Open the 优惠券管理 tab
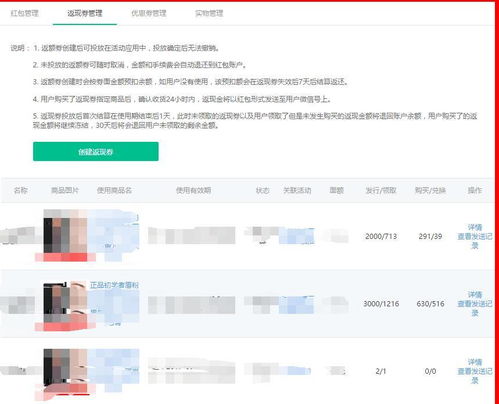499x404 pixels. click(149, 13)
